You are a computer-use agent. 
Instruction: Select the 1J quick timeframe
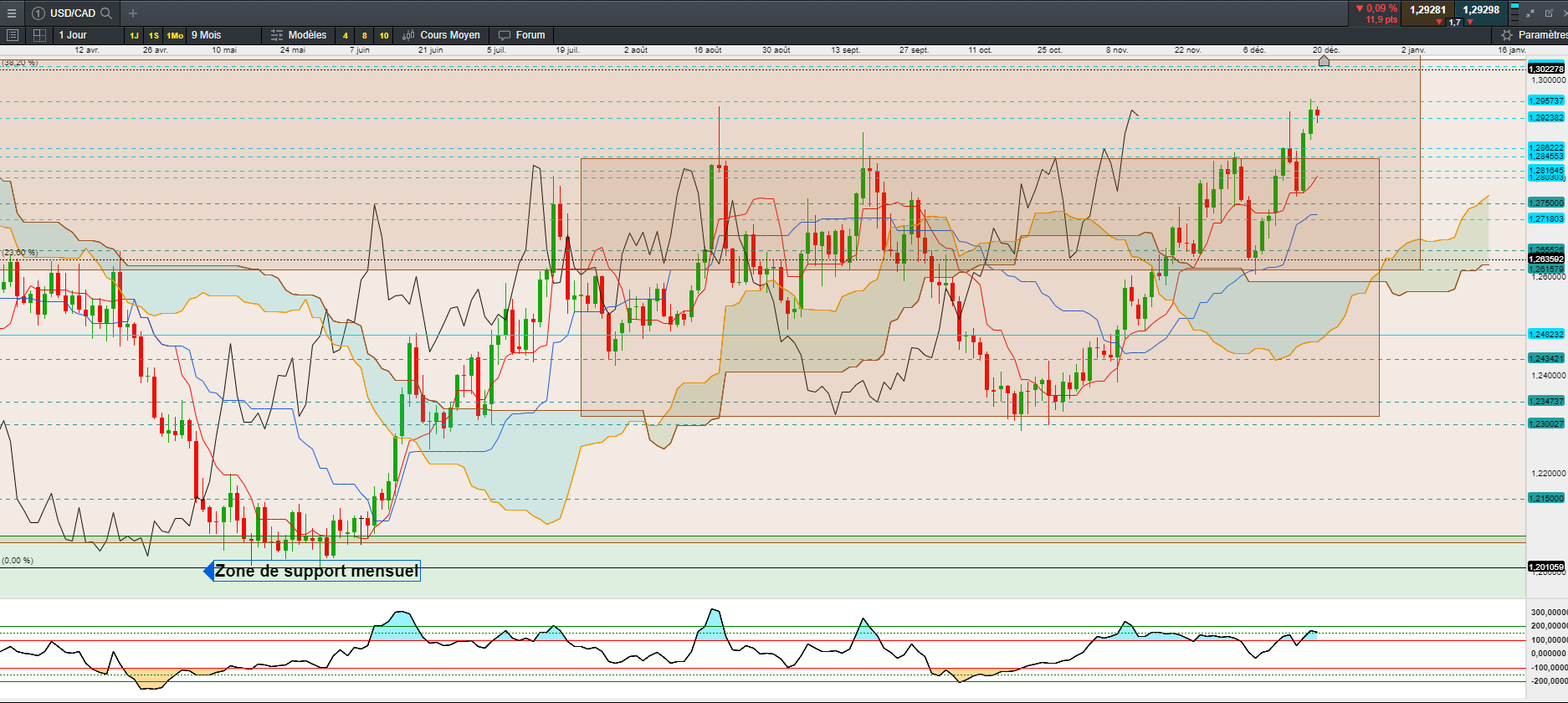134,35
